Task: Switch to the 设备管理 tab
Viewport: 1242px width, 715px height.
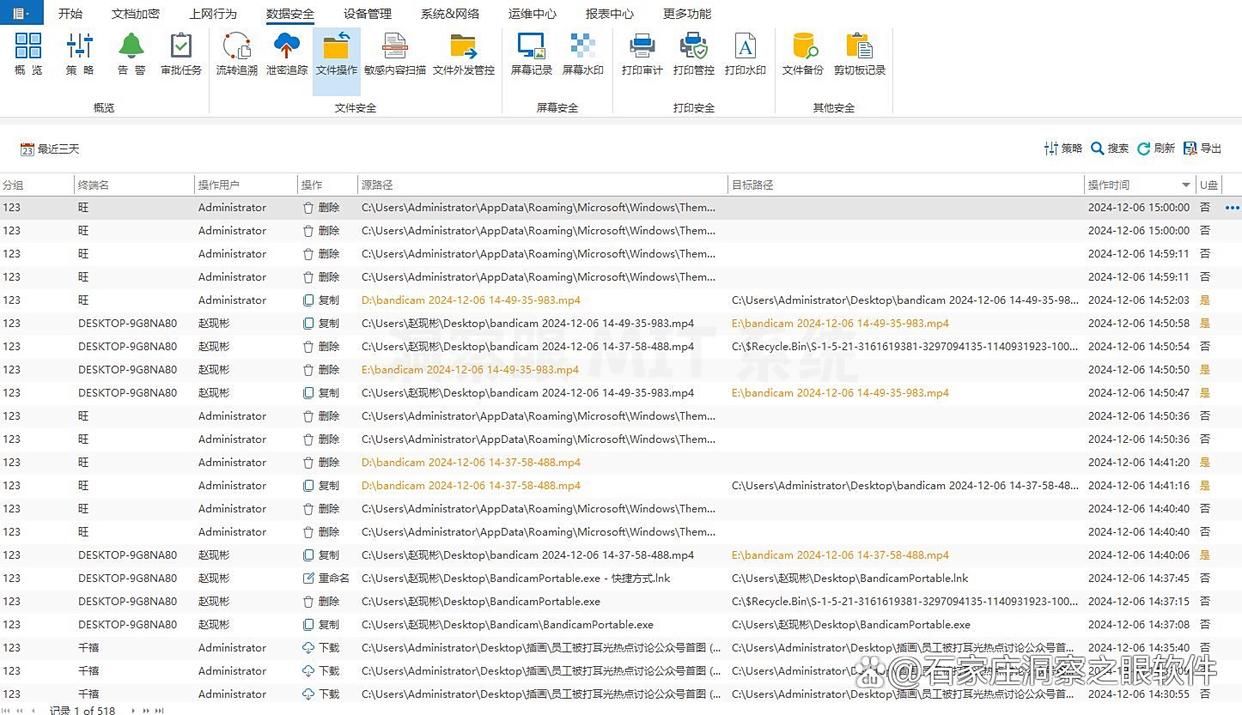Action: click(x=367, y=14)
